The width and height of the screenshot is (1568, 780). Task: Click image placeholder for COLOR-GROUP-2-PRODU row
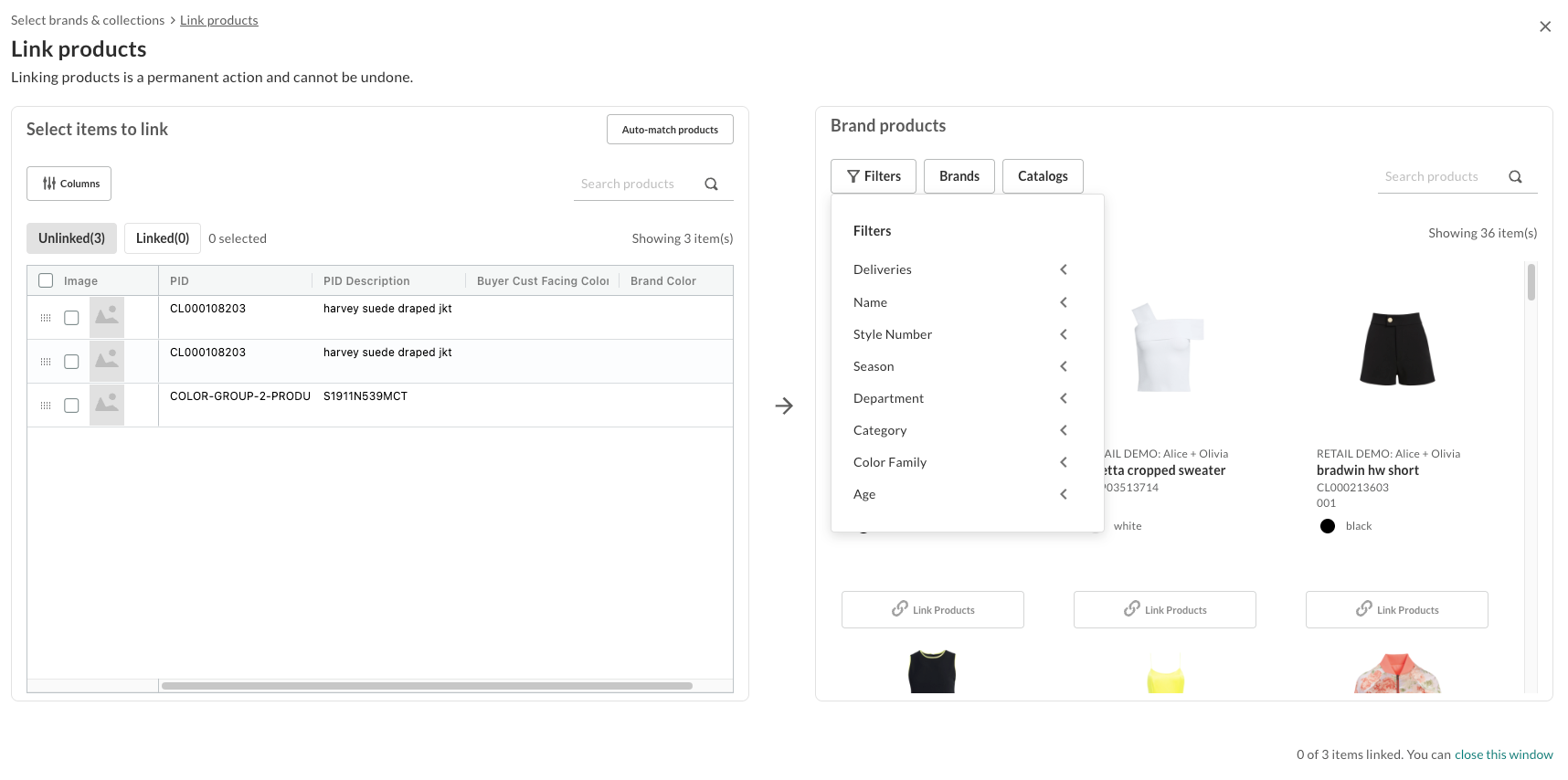[107, 405]
